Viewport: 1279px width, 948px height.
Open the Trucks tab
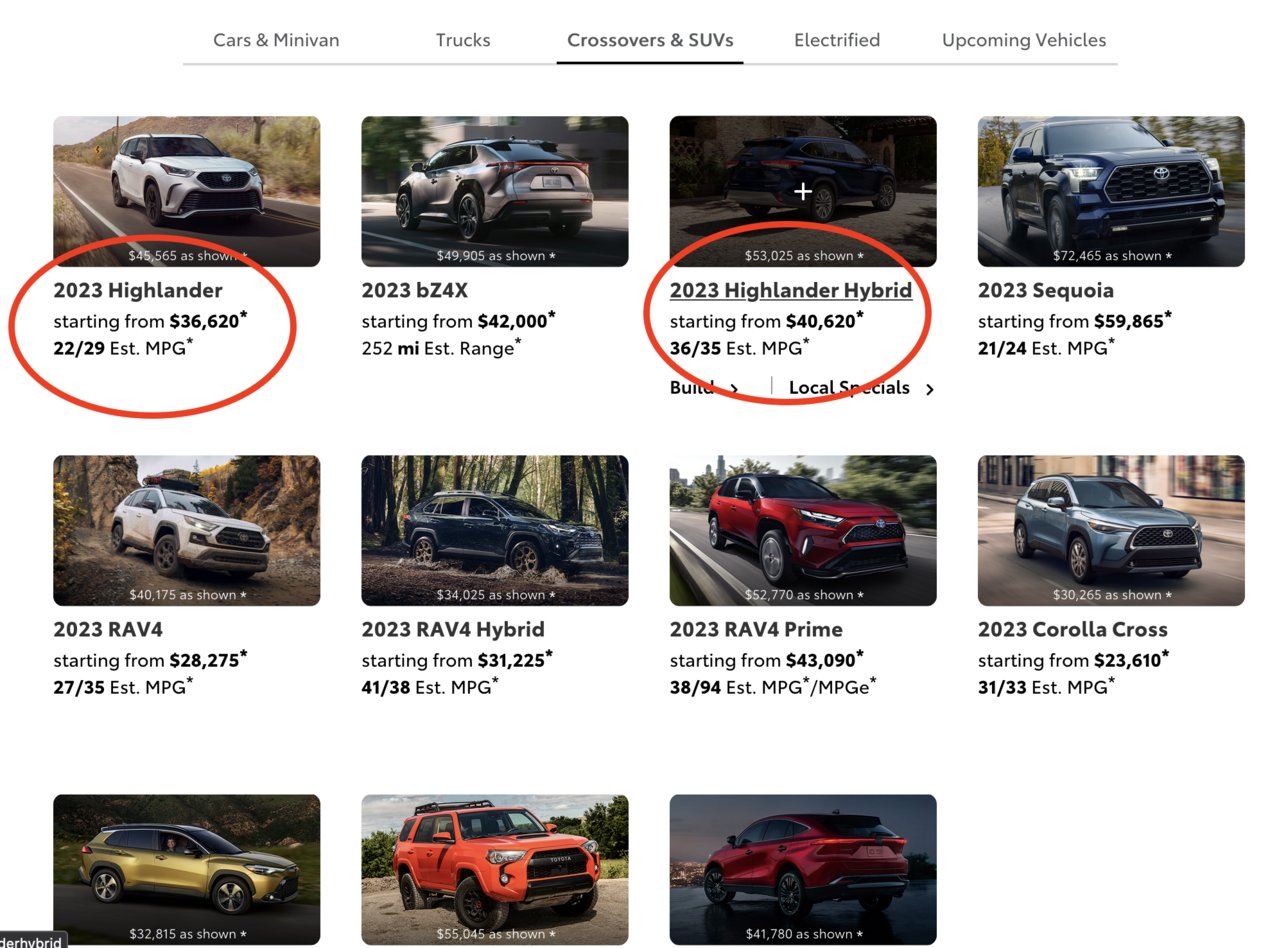tap(463, 40)
